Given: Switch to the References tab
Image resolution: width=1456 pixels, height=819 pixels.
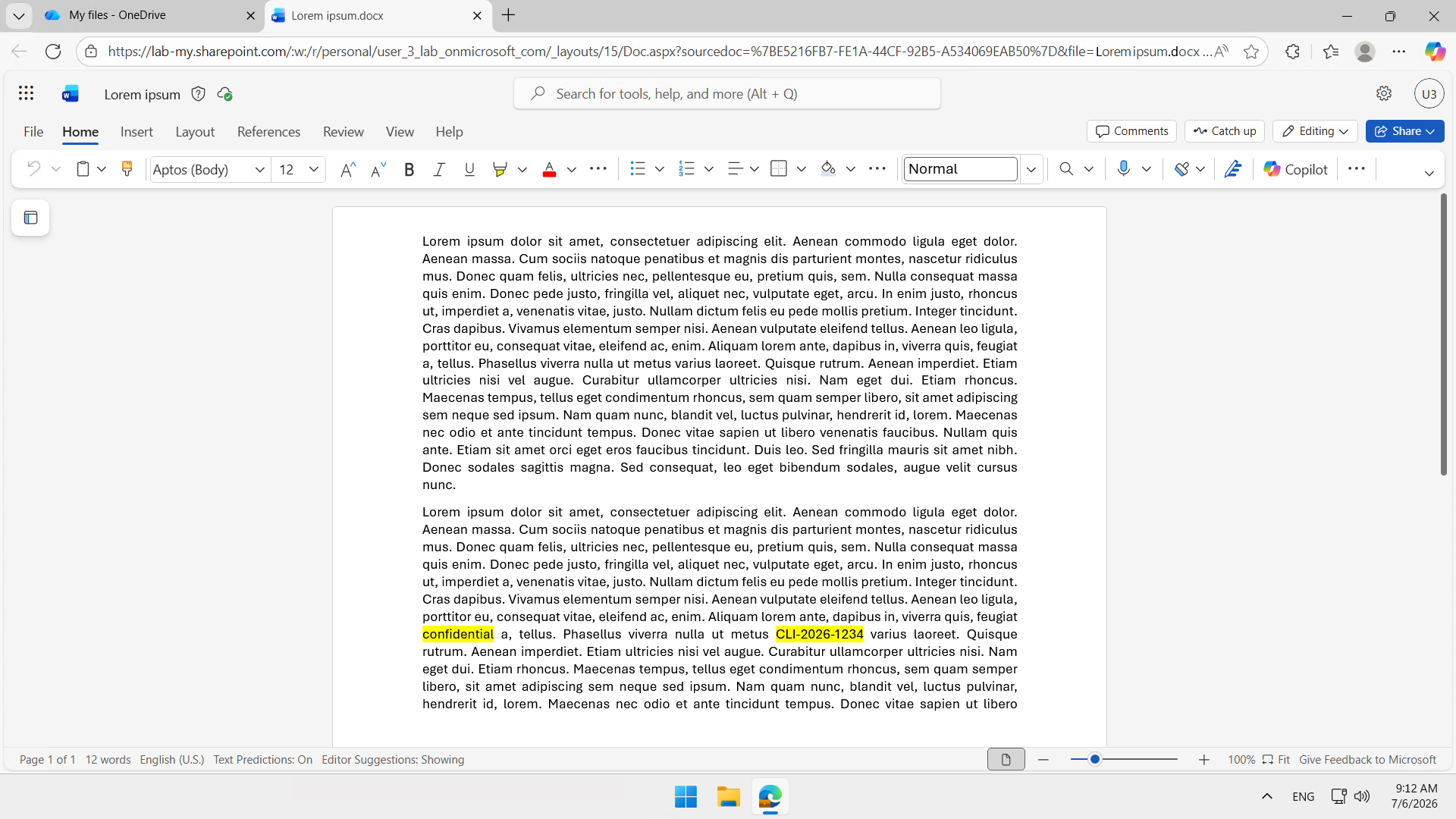Looking at the screenshot, I should coord(268,131).
